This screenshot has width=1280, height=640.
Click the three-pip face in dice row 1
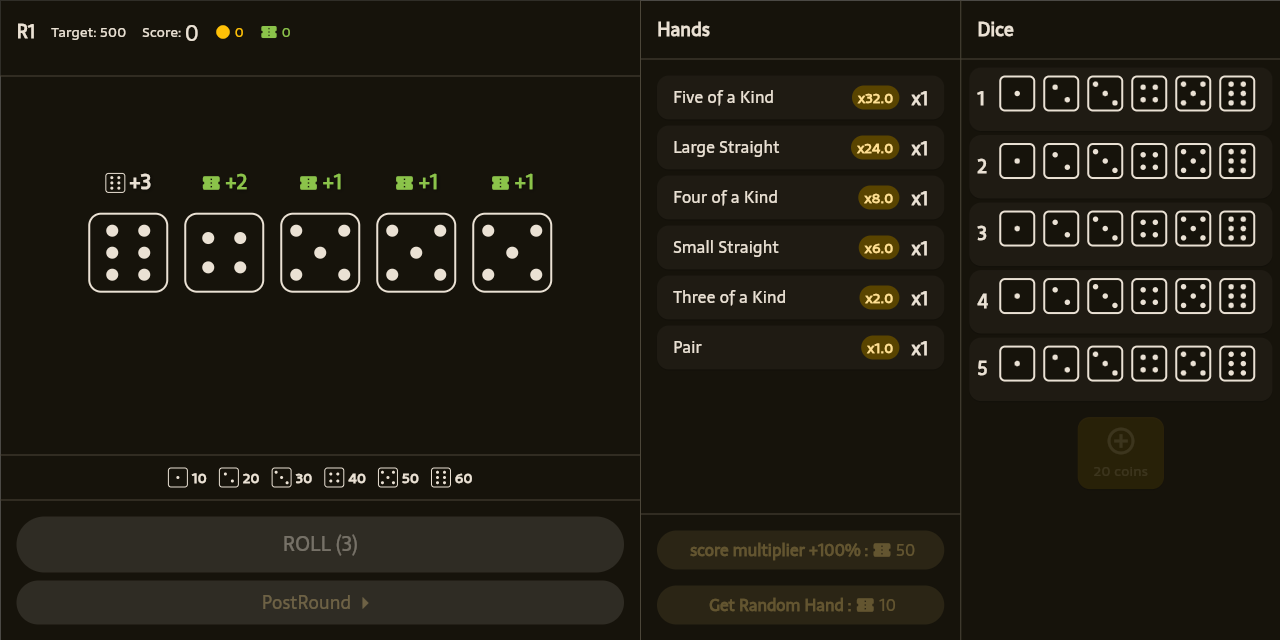[1105, 94]
